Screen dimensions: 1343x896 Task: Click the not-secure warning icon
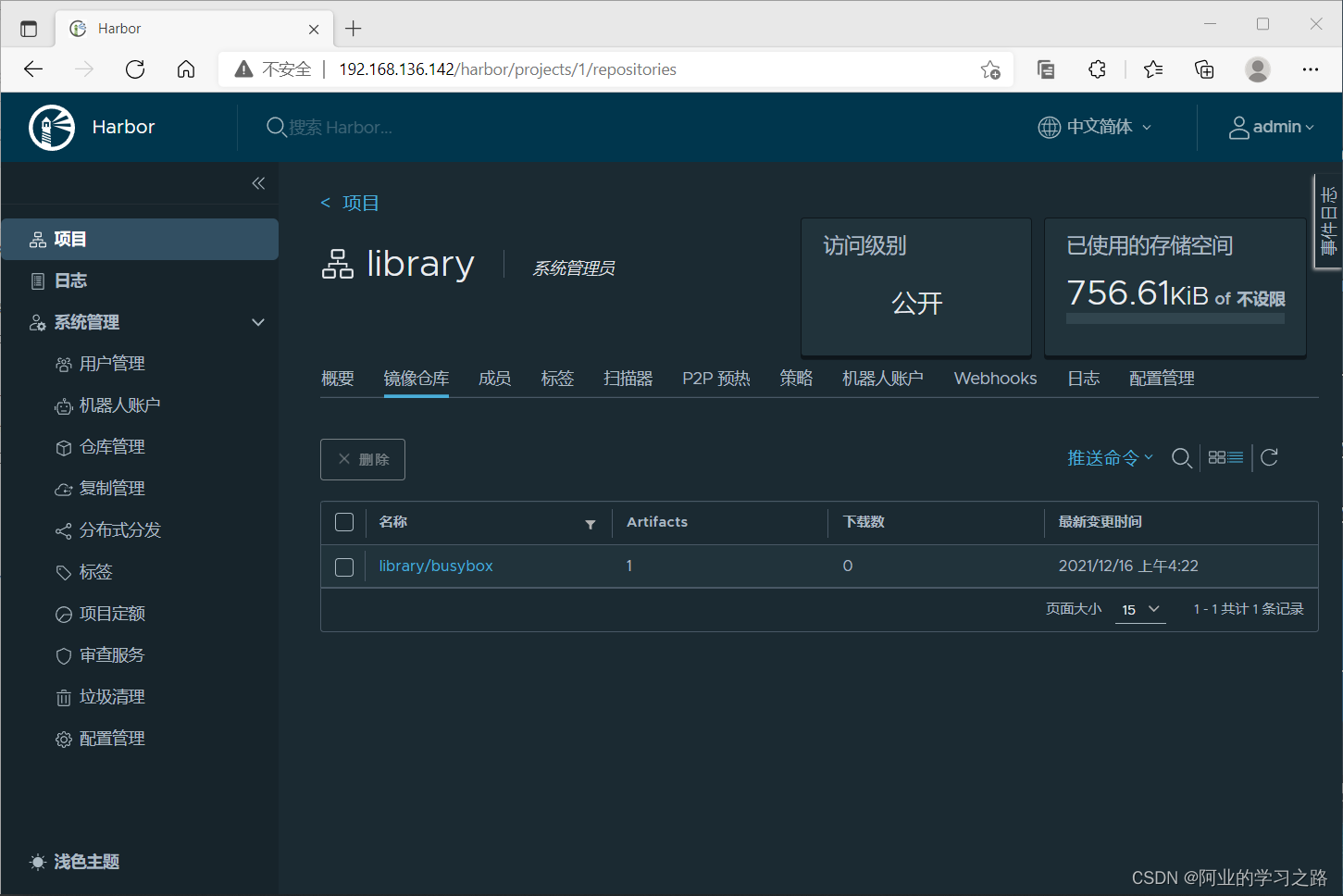243,69
